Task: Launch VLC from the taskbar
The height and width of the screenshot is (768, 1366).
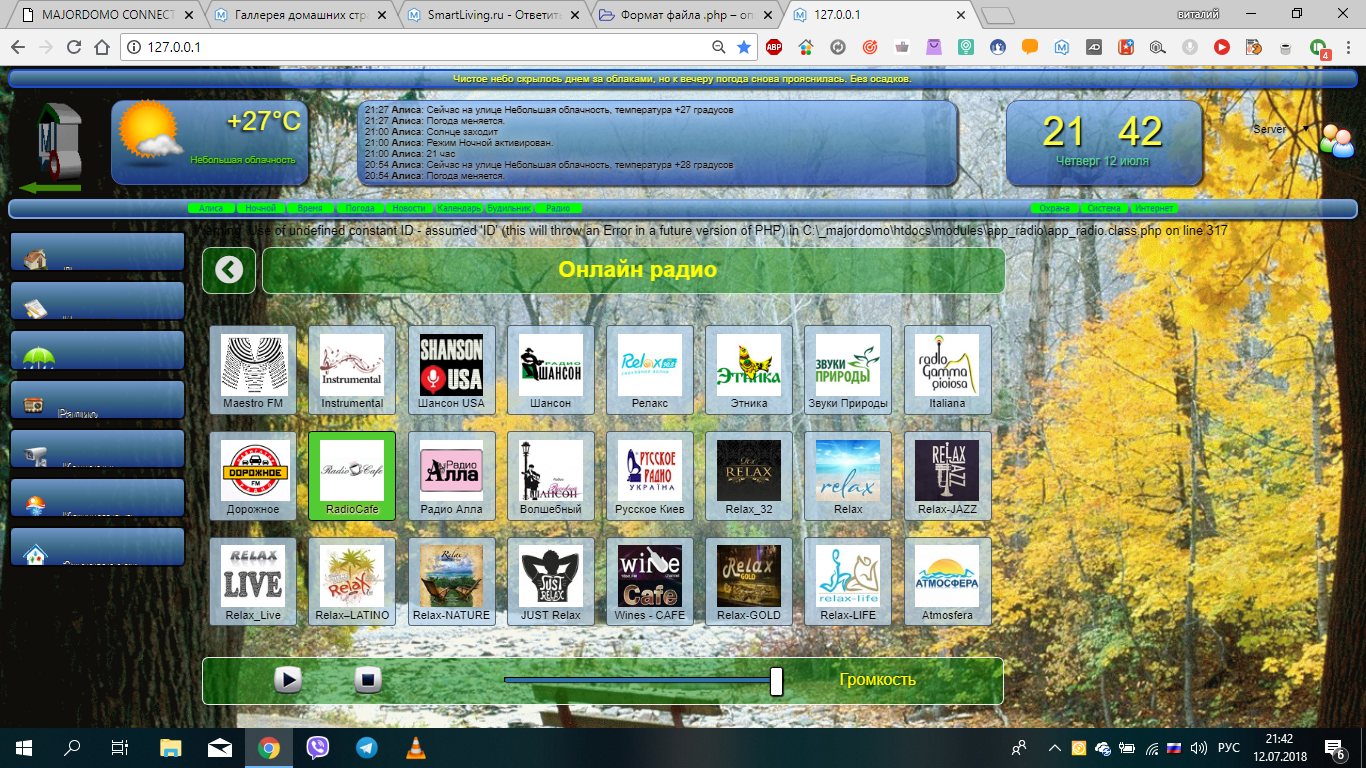Action: [416, 747]
